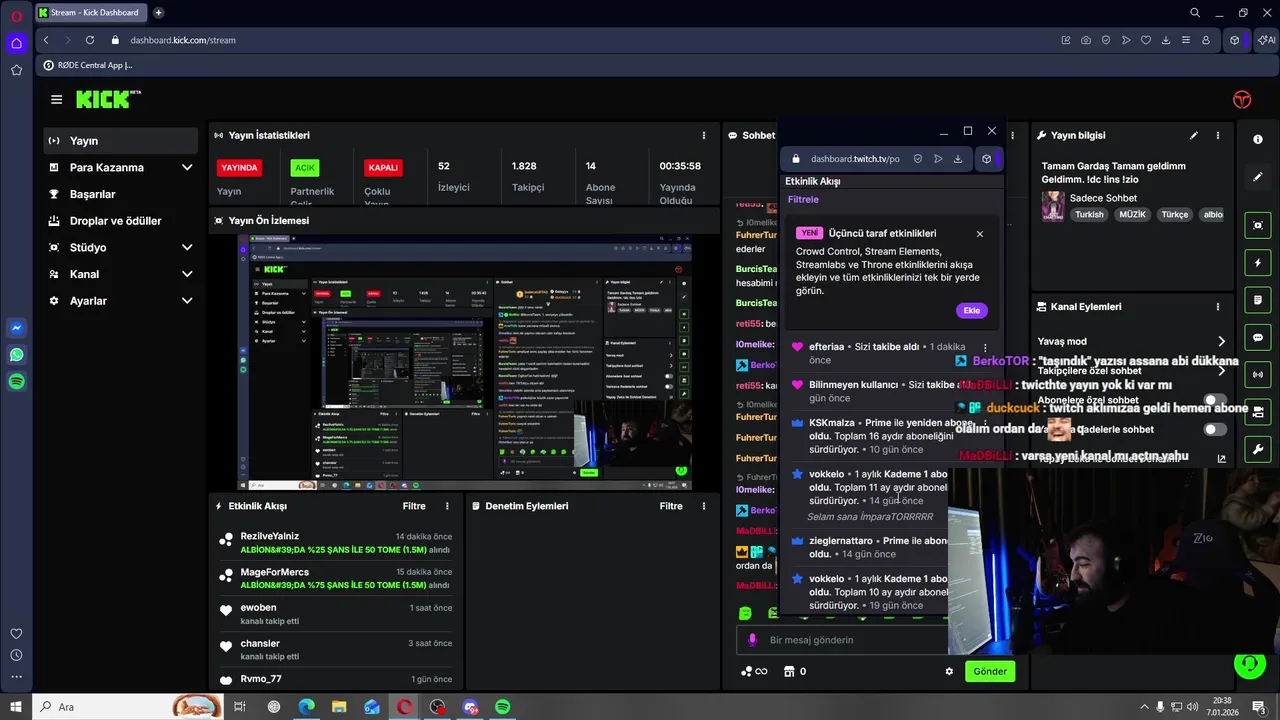Expand the Kanal sidebar section
Image resolution: width=1280 pixels, height=720 pixels.
[x=120, y=274]
